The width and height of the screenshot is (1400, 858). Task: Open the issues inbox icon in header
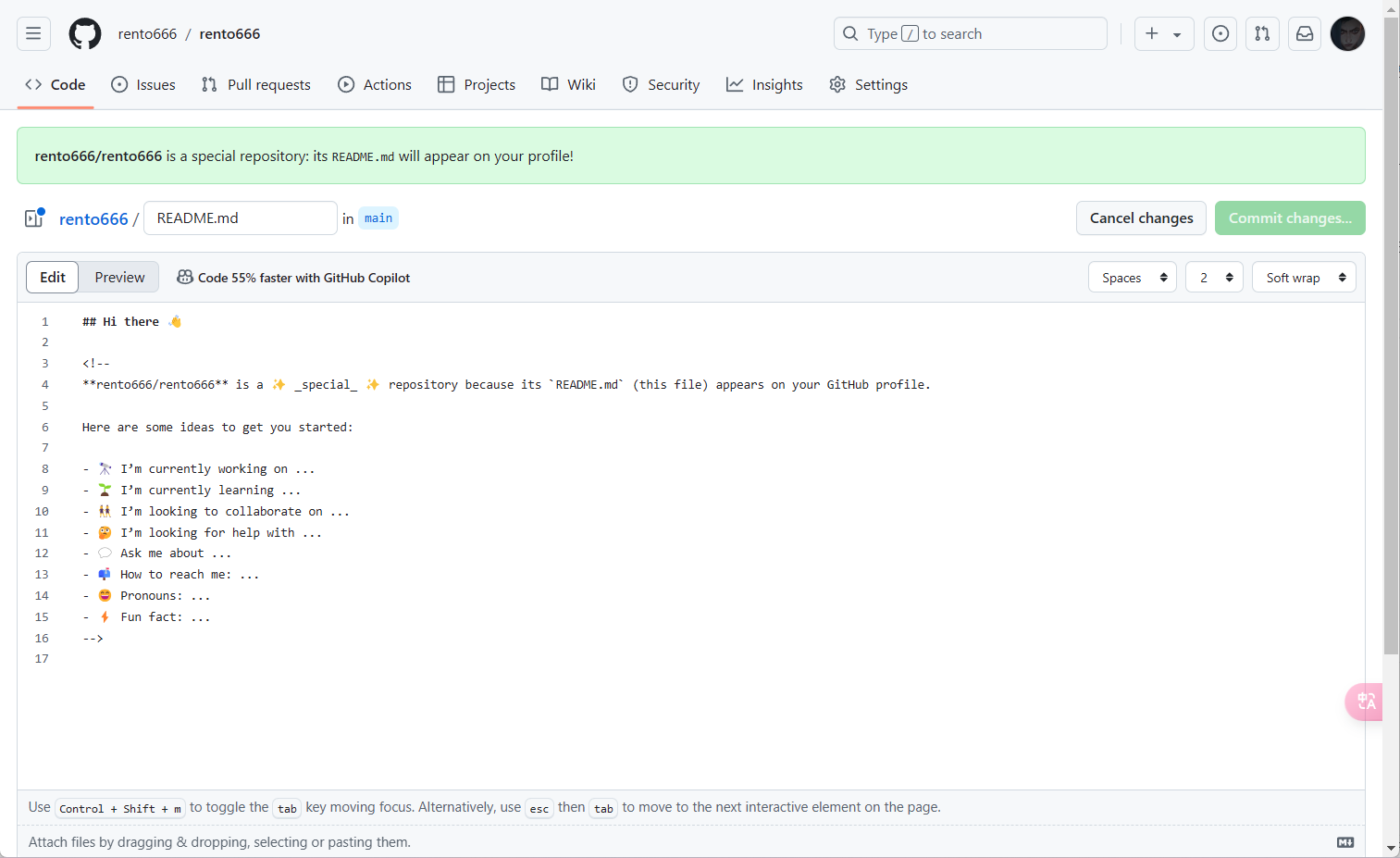pos(1220,33)
